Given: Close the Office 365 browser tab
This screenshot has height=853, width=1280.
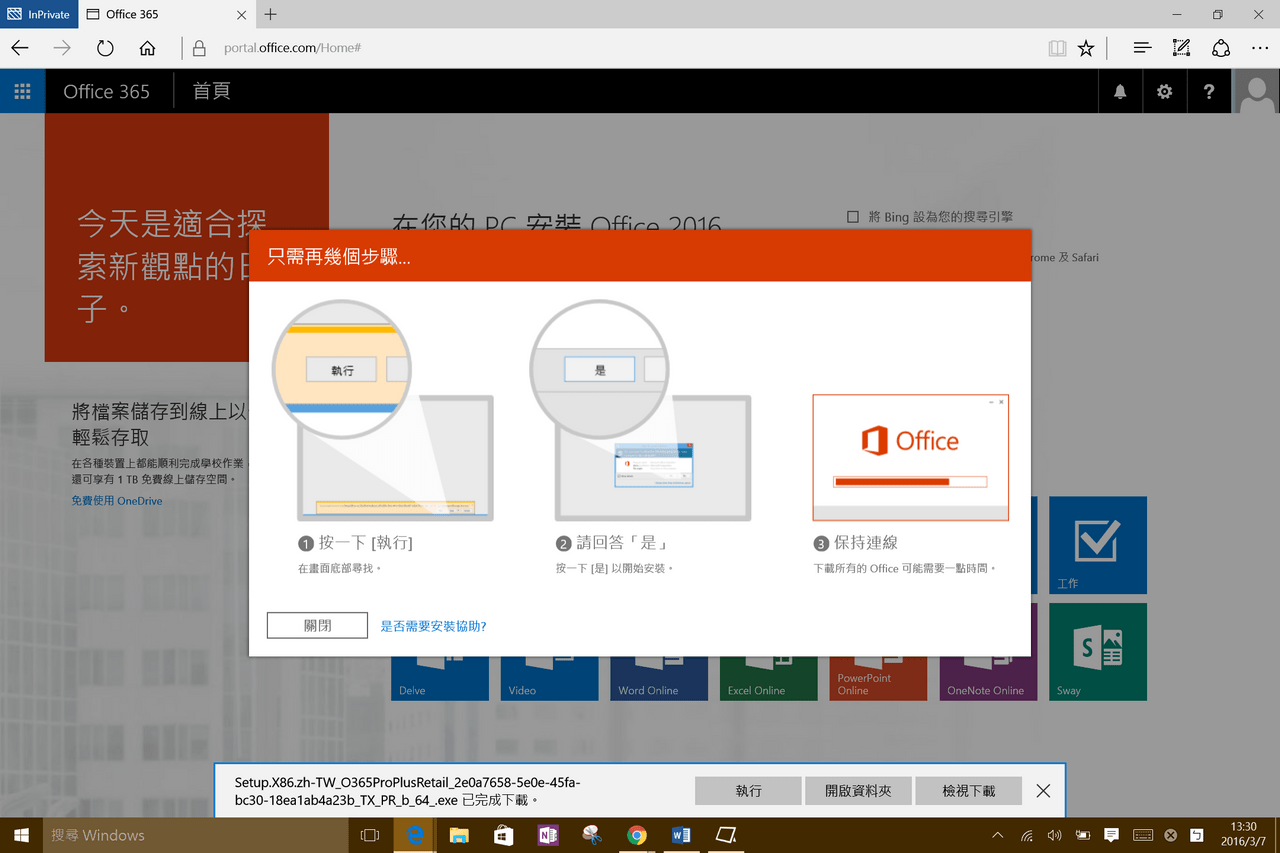Looking at the screenshot, I should pos(241,15).
